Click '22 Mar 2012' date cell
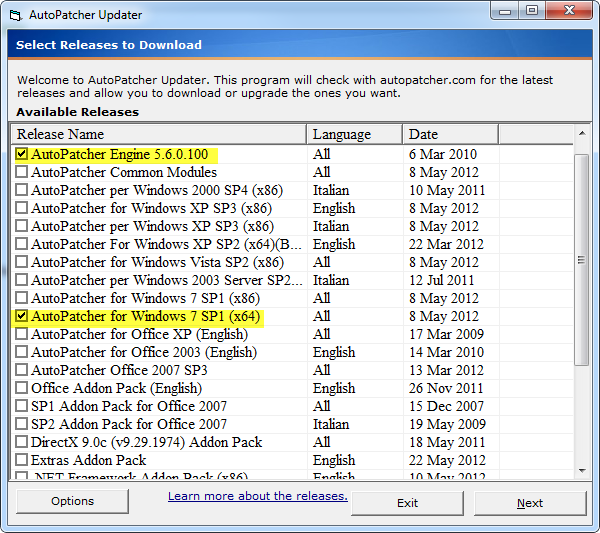600x533 pixels. (446, 244)
